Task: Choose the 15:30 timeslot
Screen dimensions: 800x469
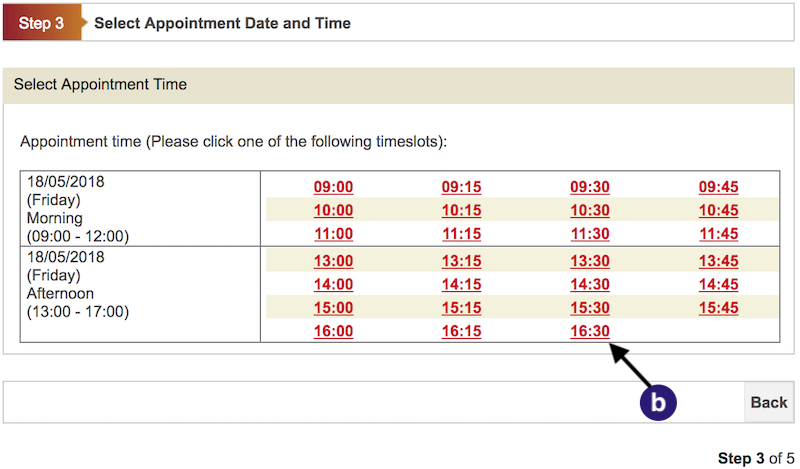Action: click(590, 308)
